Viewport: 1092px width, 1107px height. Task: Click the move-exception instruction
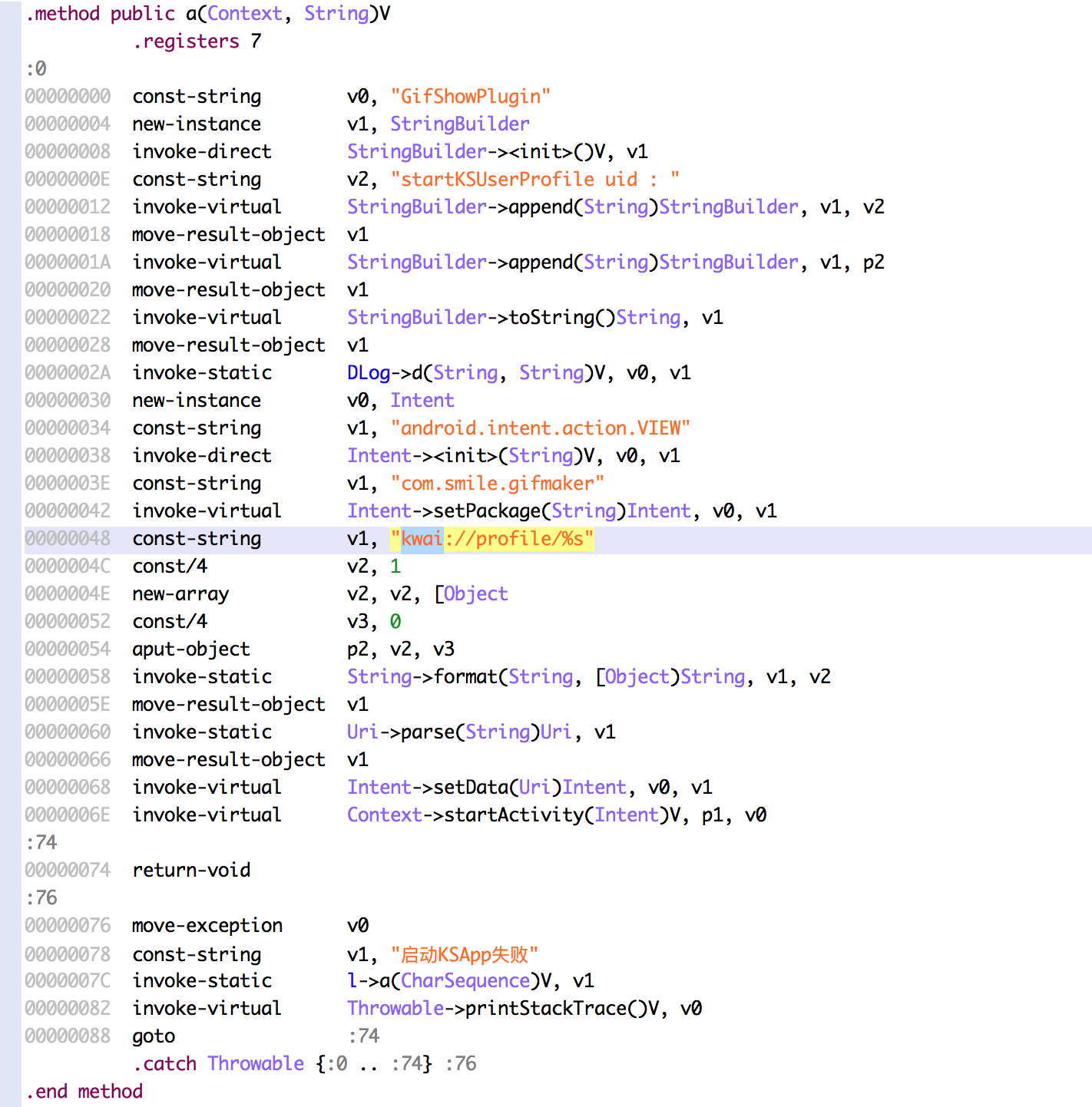pos(207,926)
